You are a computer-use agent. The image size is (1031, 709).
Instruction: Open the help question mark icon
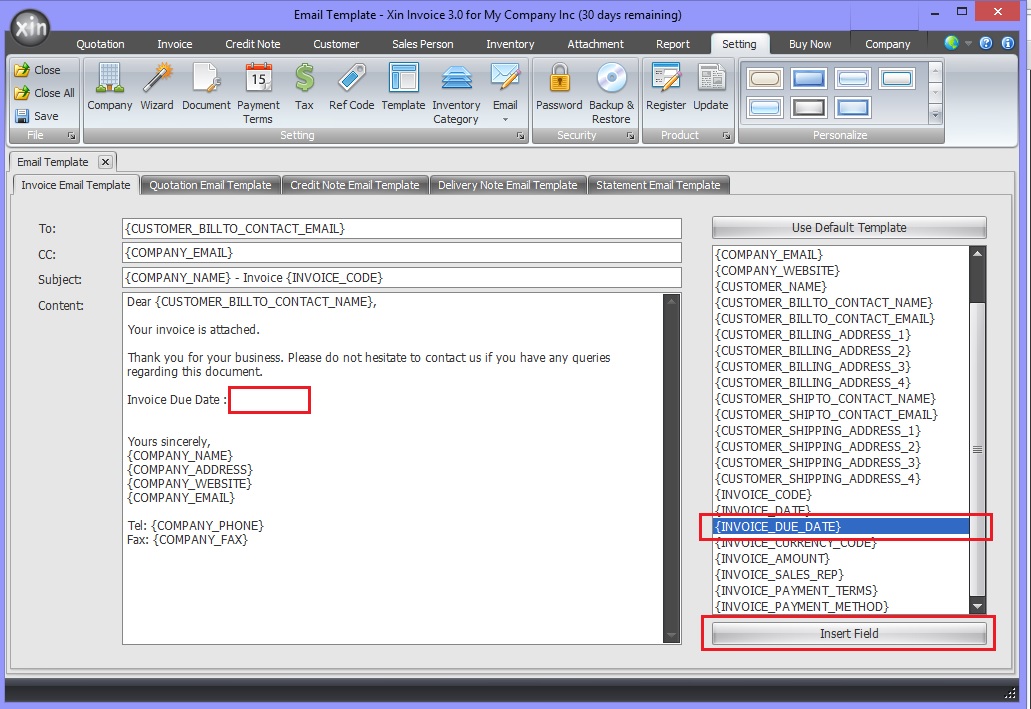pyautogui.click(x=986, y=43)
